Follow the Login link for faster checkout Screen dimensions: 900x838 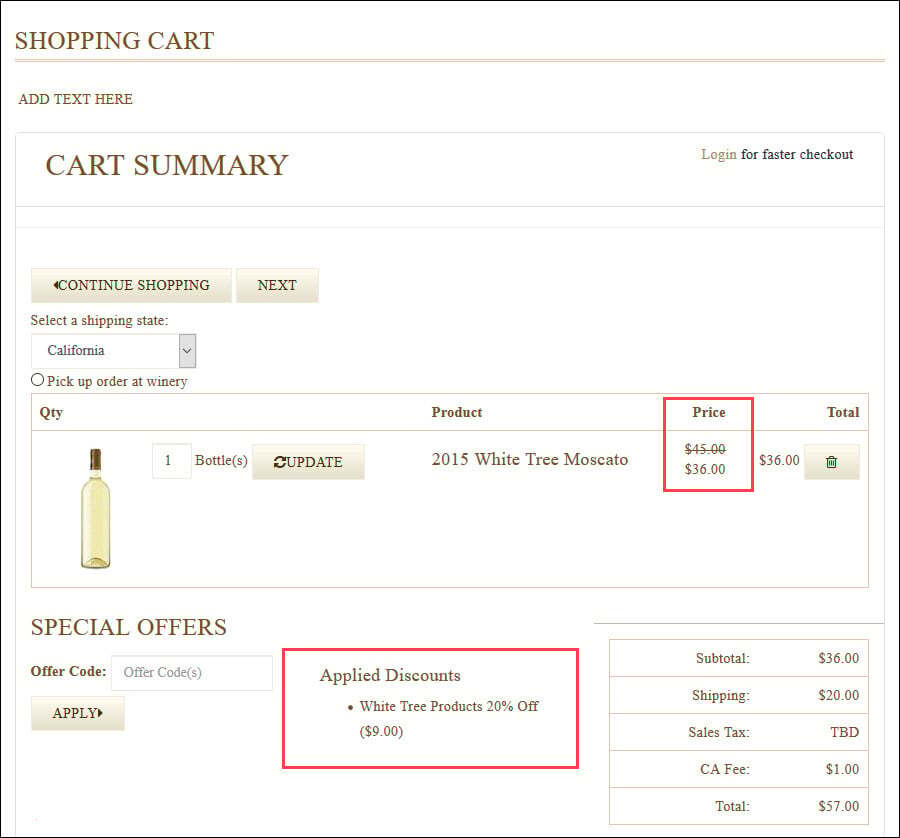click(x=719, y=154)
